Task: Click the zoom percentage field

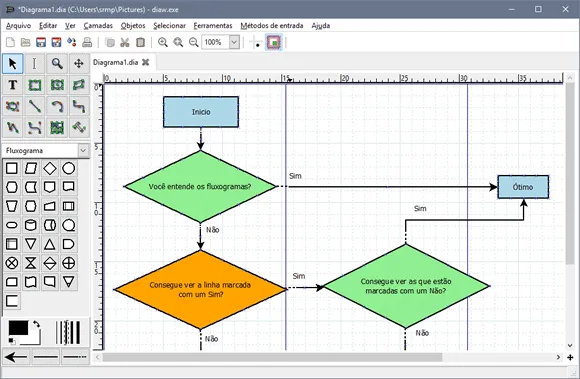Action: 216,42
